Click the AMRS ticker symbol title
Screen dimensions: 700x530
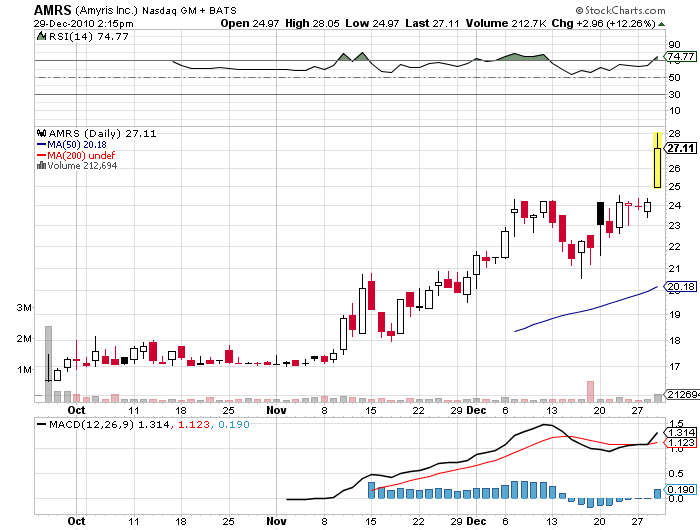click(53, 10)
